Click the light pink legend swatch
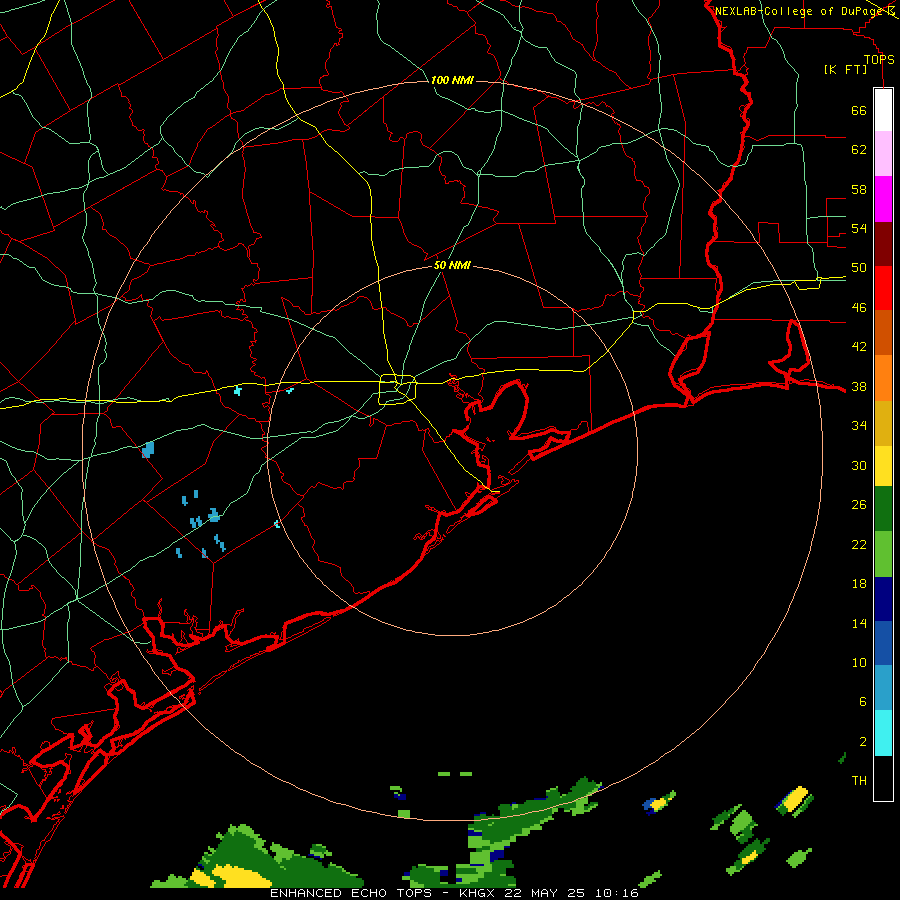The image size is (900, 900). tap(883, 154)
